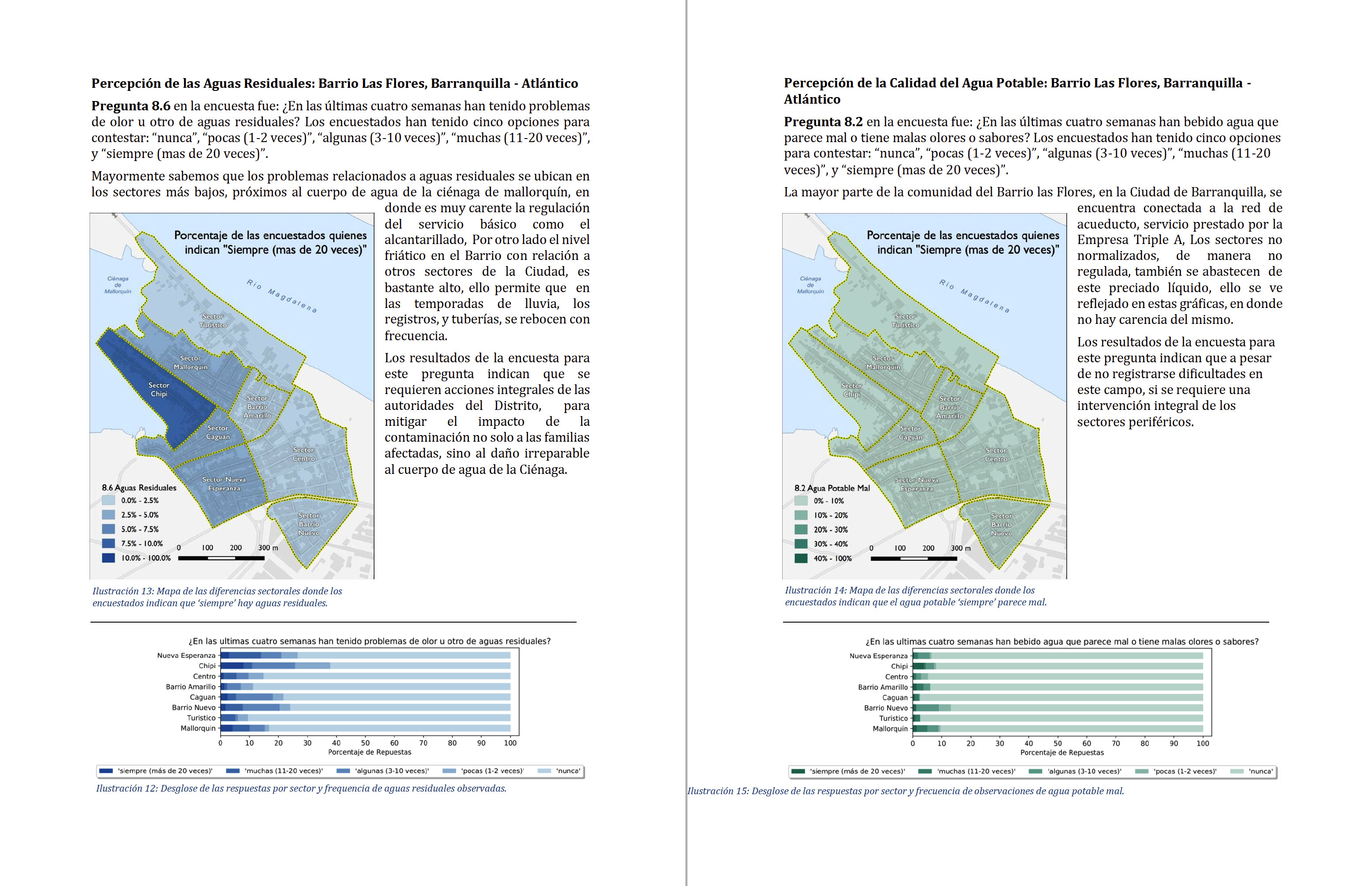This screenshot has width=1372, height=886.
Task: Click 'Sector Centro' label on the green map
Action: click(x=996, y=454)
